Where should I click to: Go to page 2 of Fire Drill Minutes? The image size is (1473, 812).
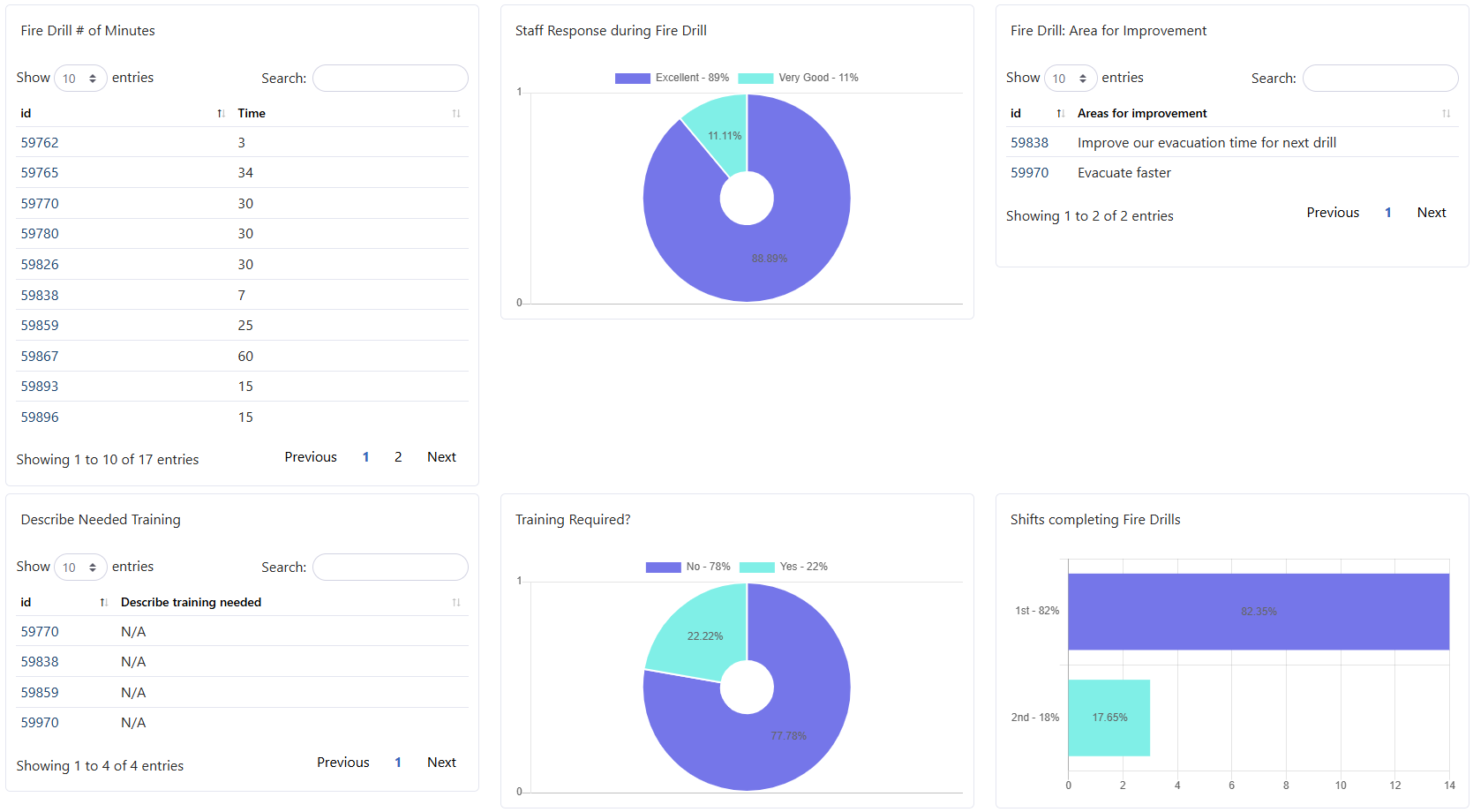tap(398, 457)
